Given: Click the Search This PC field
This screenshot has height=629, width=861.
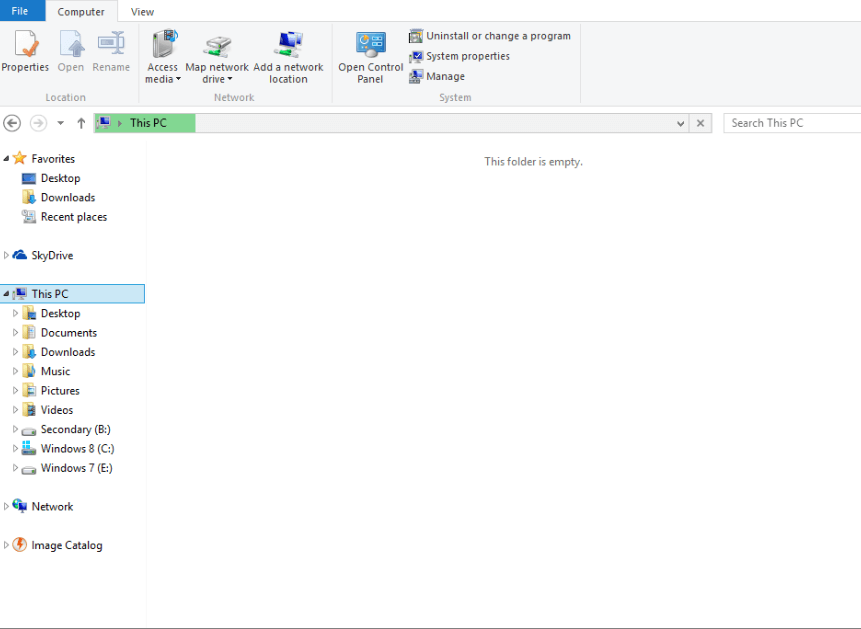Looking at the screenshot, I should 790,123.
